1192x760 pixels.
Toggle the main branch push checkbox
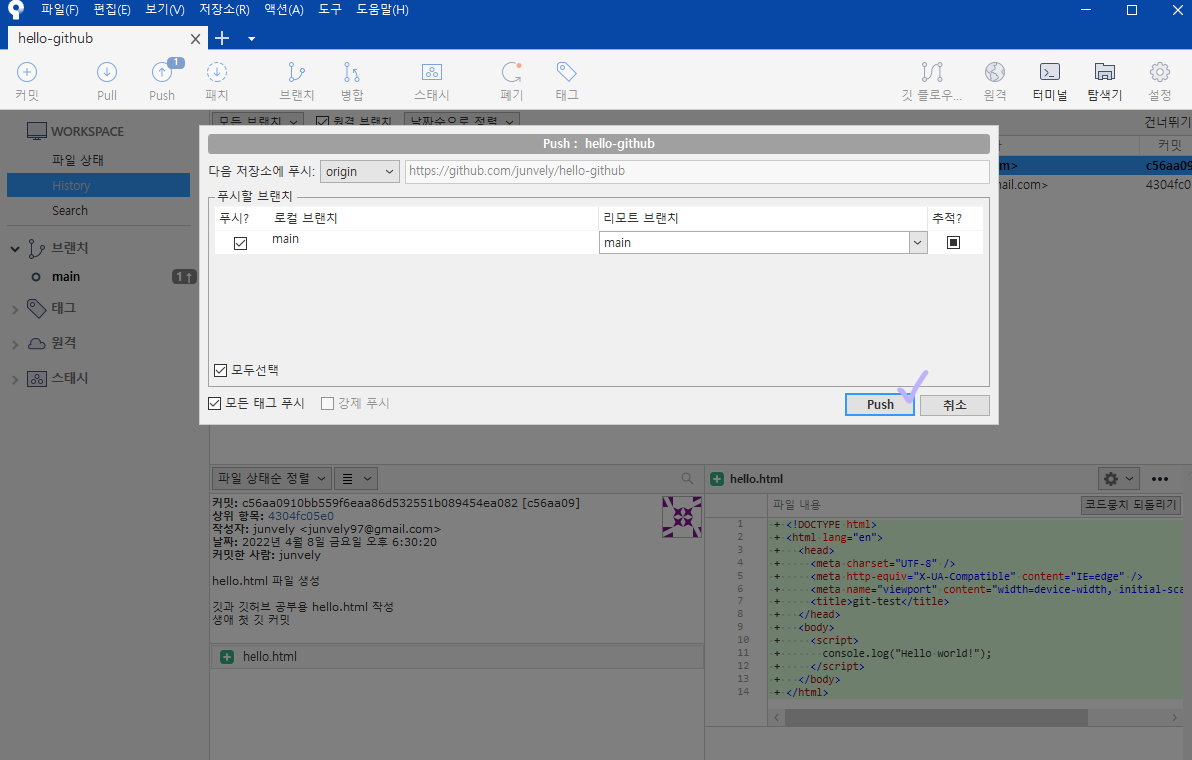[x=240, y=243]
